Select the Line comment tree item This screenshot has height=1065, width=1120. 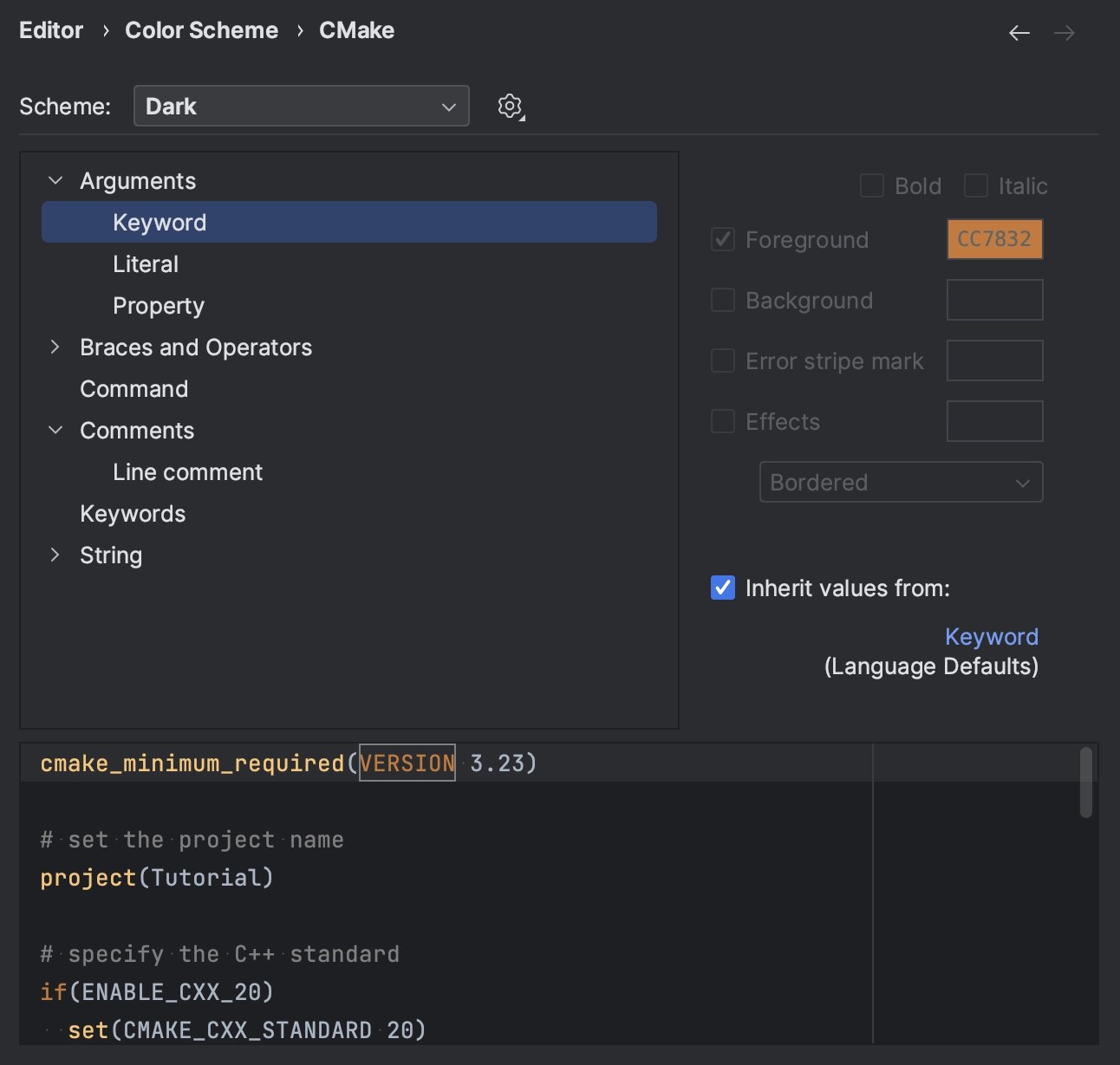point(187,471)
